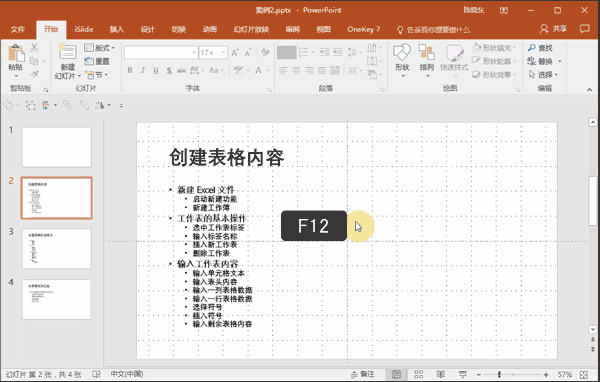Click the strikethrough abc icon
This screenshot has width=600, height=382.
tap(181, 70)
